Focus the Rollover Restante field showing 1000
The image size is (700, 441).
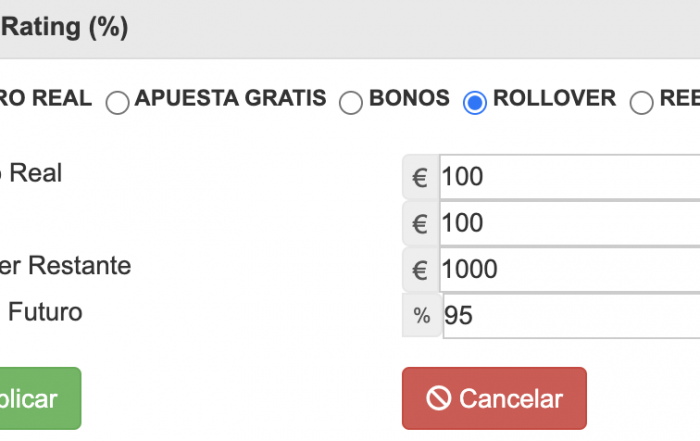coord(570,270)
